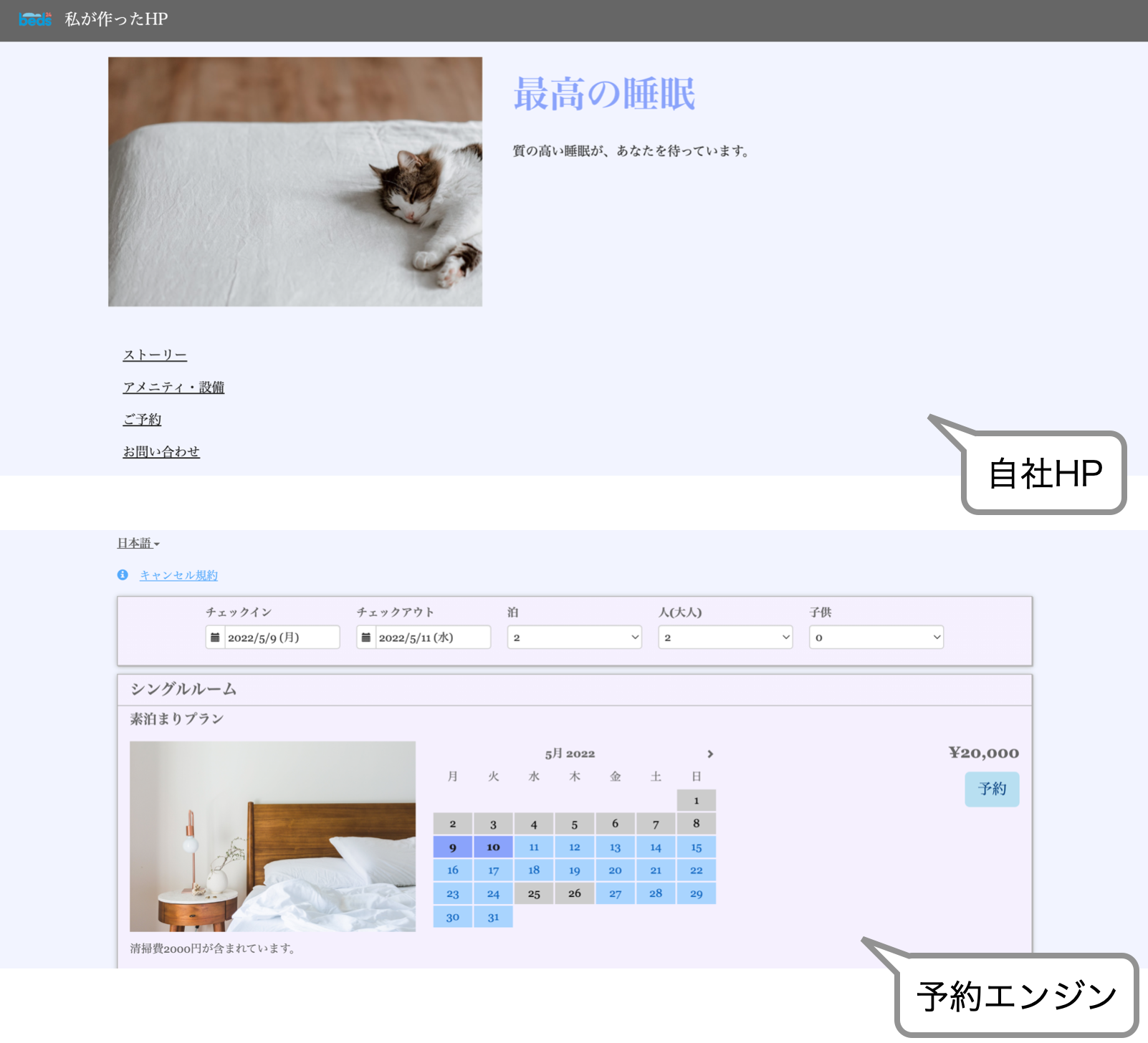This screenshot has width=1148, height=1043.
Task: Expand the 泊 nights dropdown
Action: [574, 638]
